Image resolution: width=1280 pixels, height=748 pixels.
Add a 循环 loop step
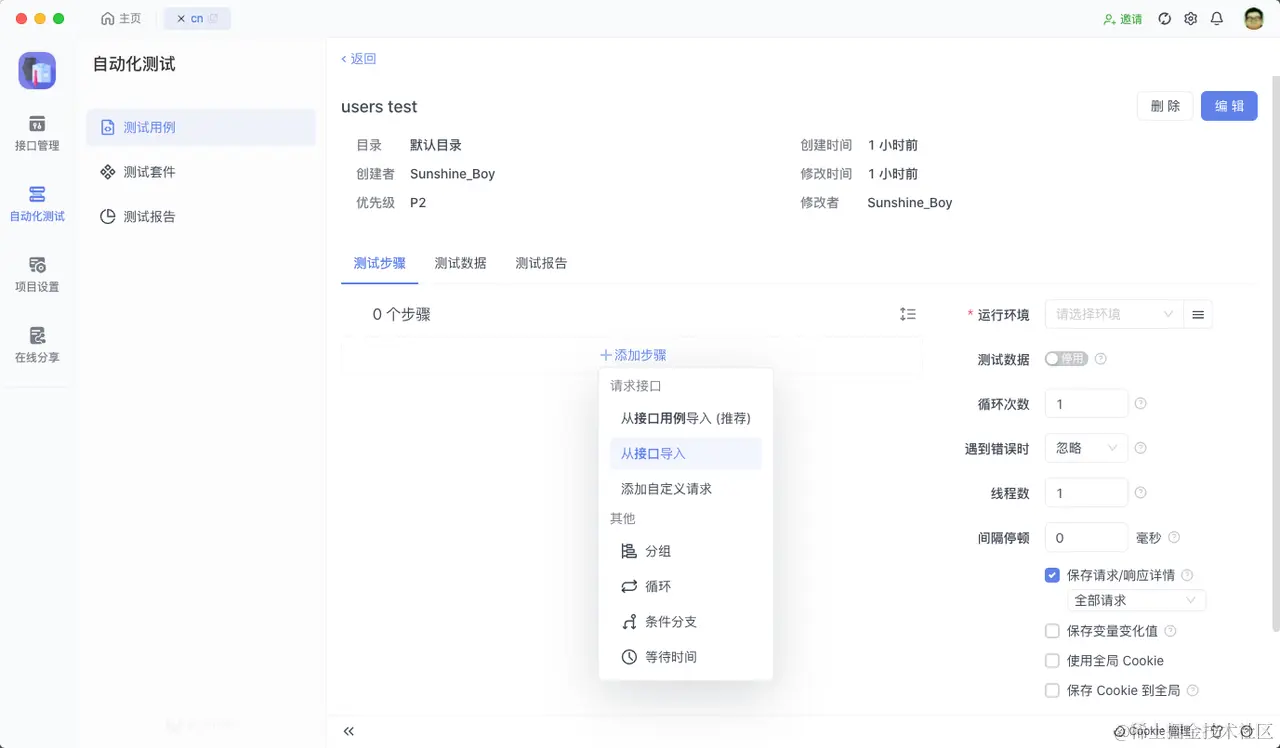tap(685, 586)
